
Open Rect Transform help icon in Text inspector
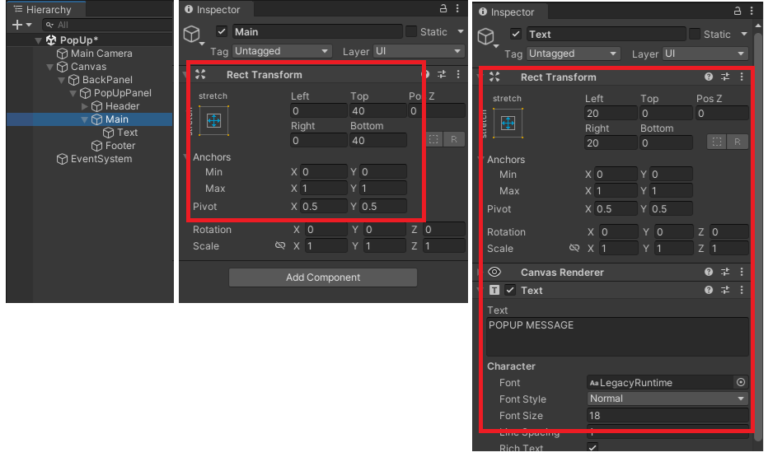click(x=709, y=77)
